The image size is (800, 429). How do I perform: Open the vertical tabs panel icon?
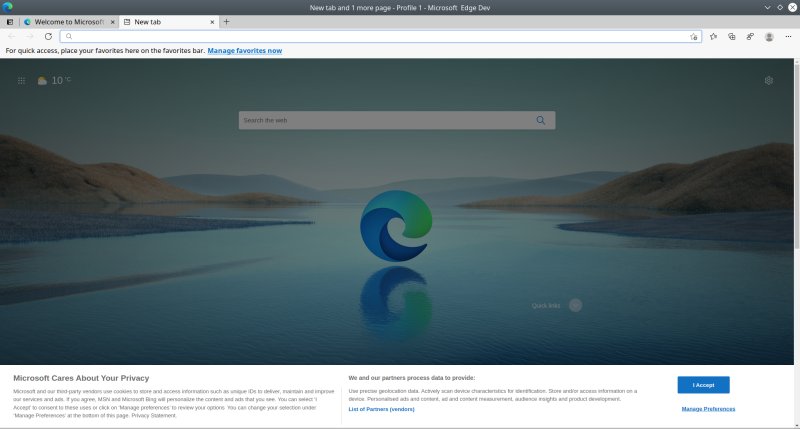click(x=10, y=22)
